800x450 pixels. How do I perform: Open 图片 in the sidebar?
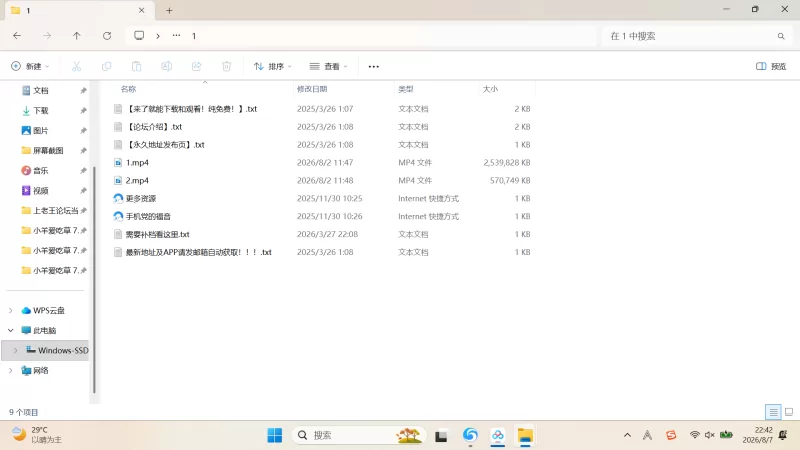[x=41, y=131]
